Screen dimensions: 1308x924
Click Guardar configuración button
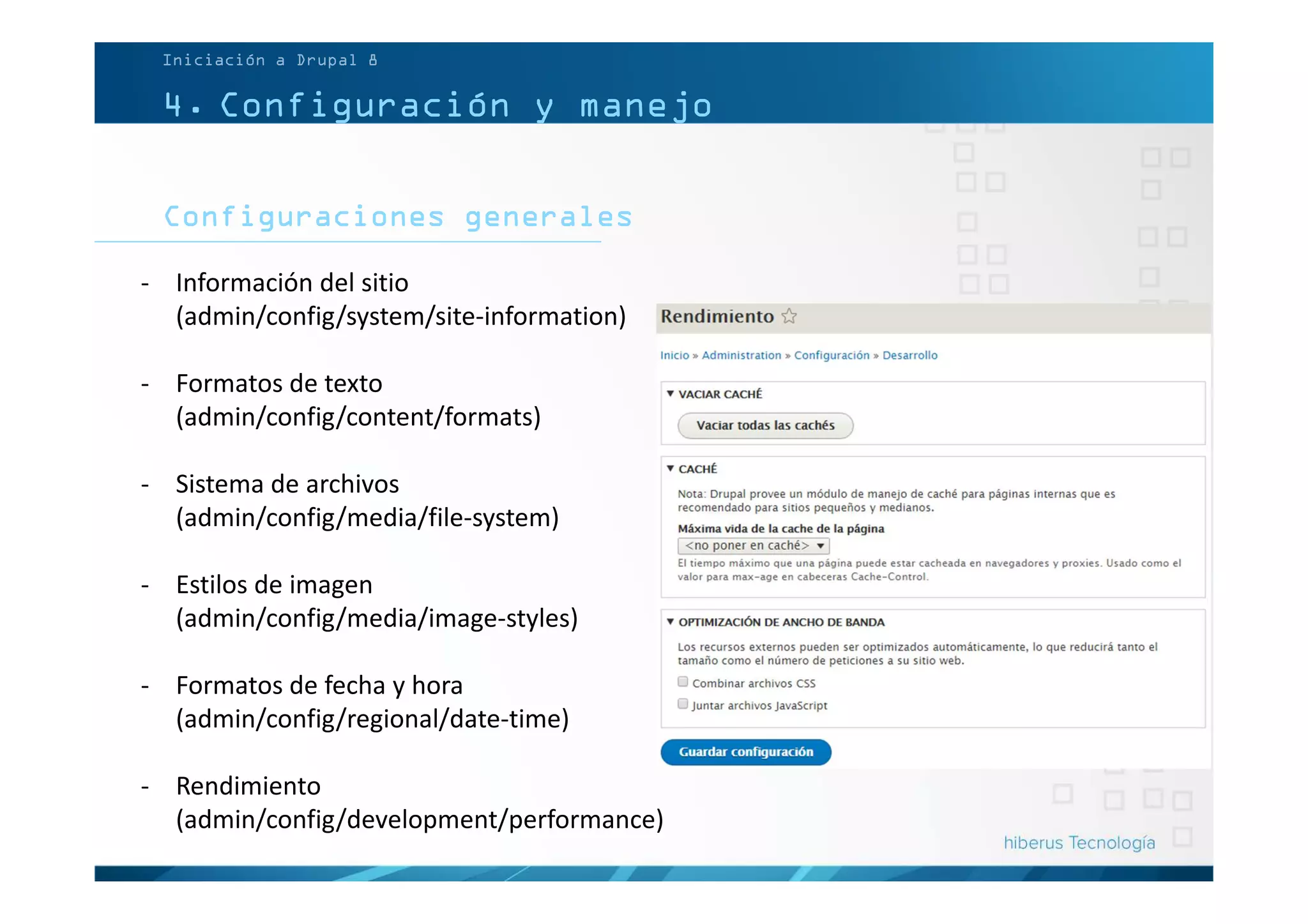[x=745, y=752]
